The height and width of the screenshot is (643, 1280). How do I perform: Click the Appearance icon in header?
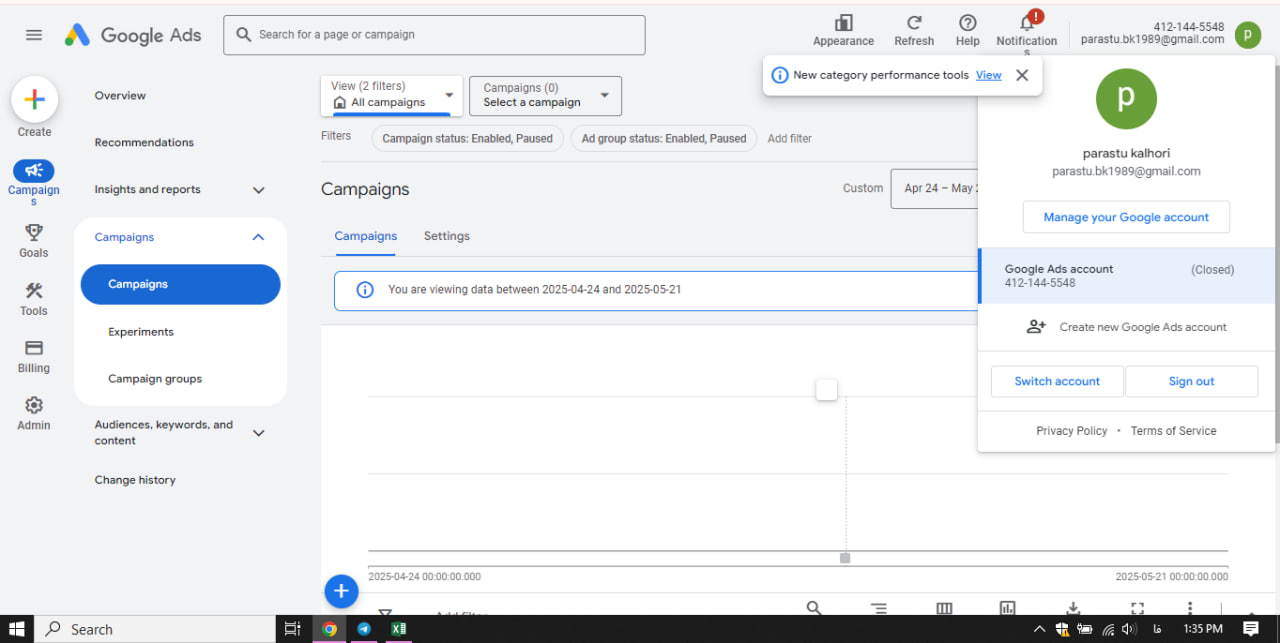point(843,24)
